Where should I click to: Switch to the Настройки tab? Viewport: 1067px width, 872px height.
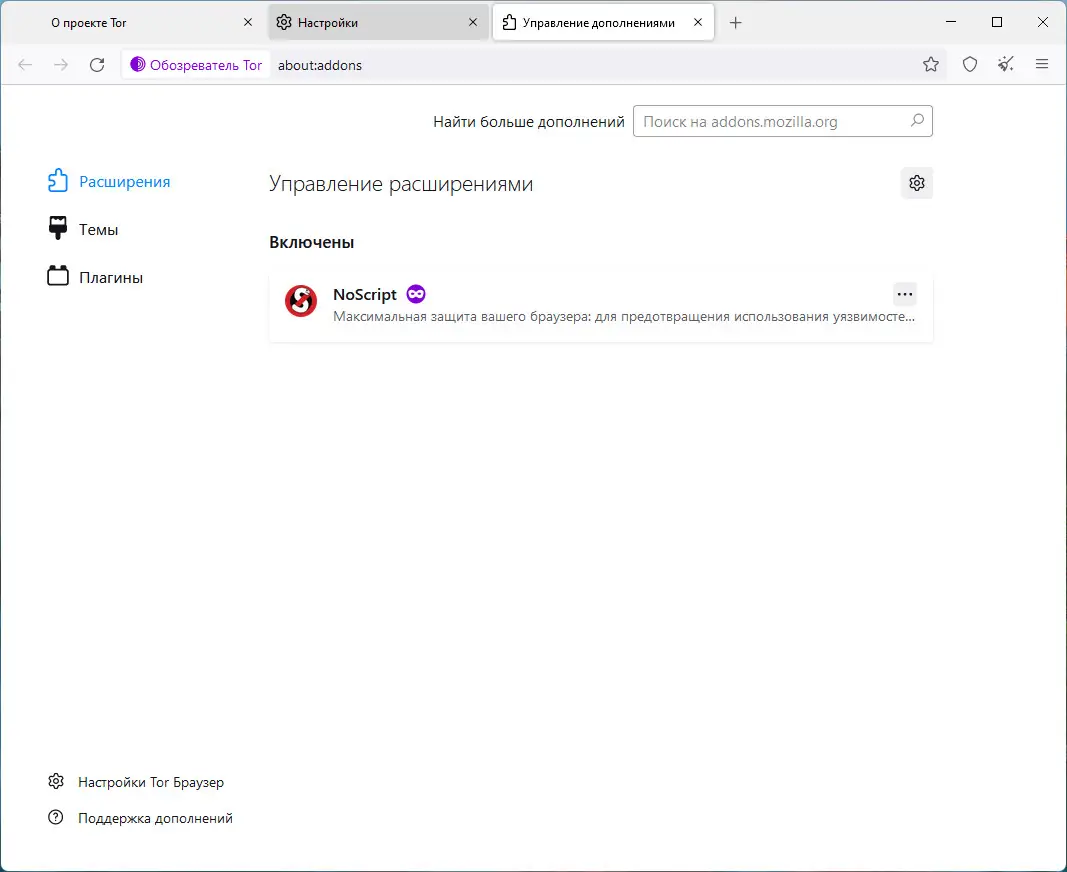[x=378, y=22]
